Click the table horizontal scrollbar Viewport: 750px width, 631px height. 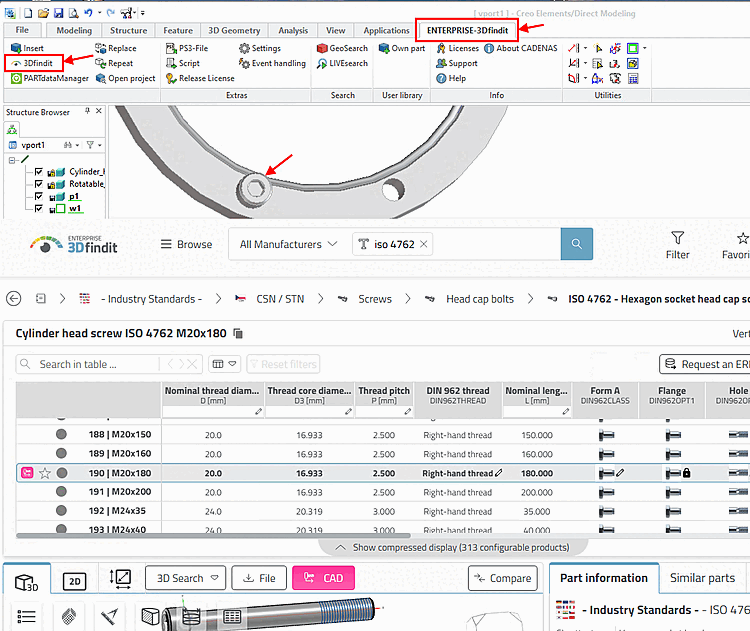click(x=213, y=535)
